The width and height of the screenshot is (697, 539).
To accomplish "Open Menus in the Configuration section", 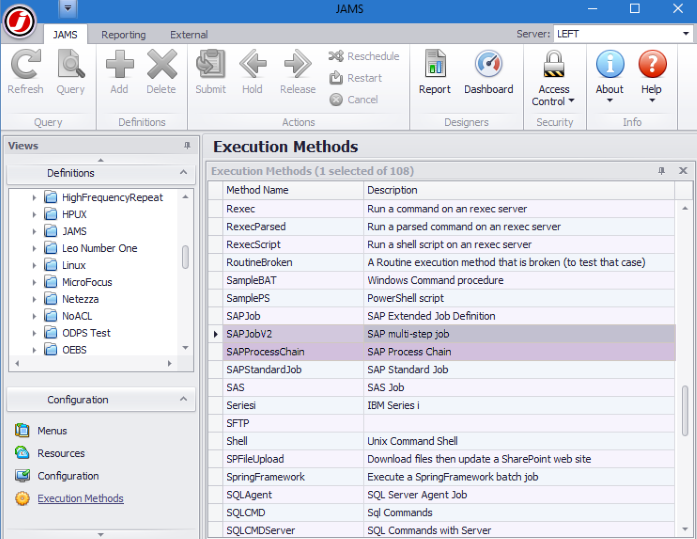I will coord(41,431).
